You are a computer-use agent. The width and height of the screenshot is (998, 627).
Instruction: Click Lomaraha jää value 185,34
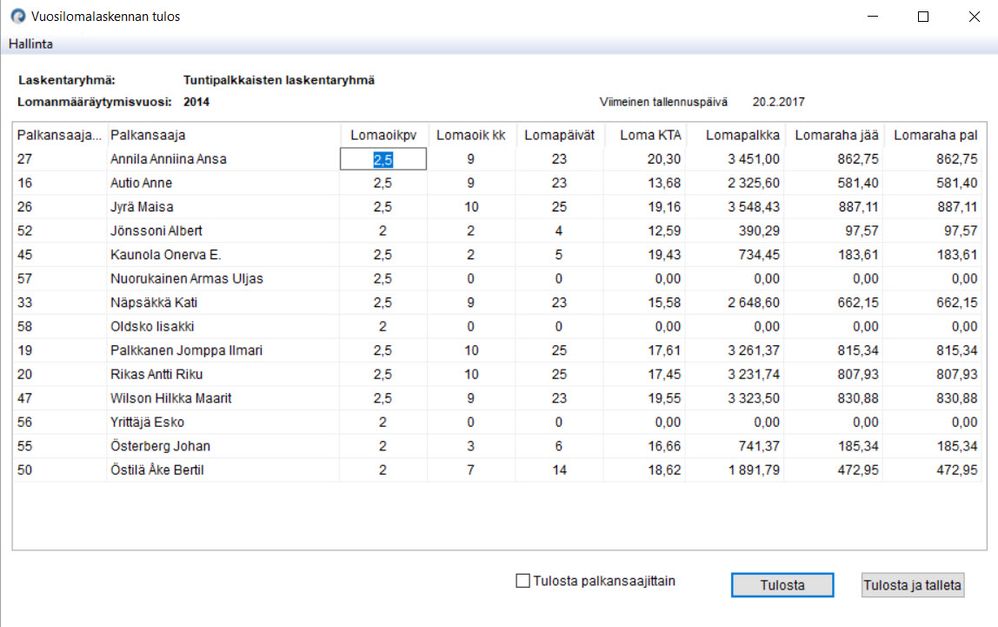click(x=858, y=446)
